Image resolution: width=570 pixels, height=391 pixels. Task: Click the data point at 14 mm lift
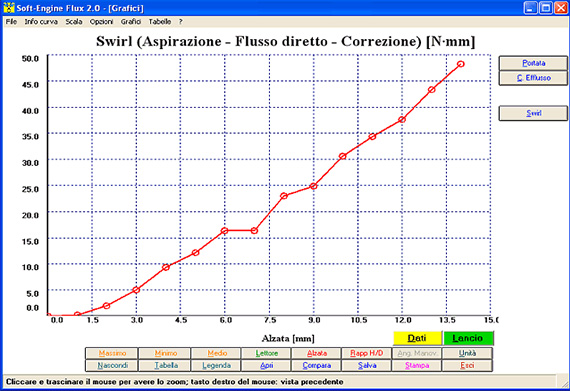[461, 64]
